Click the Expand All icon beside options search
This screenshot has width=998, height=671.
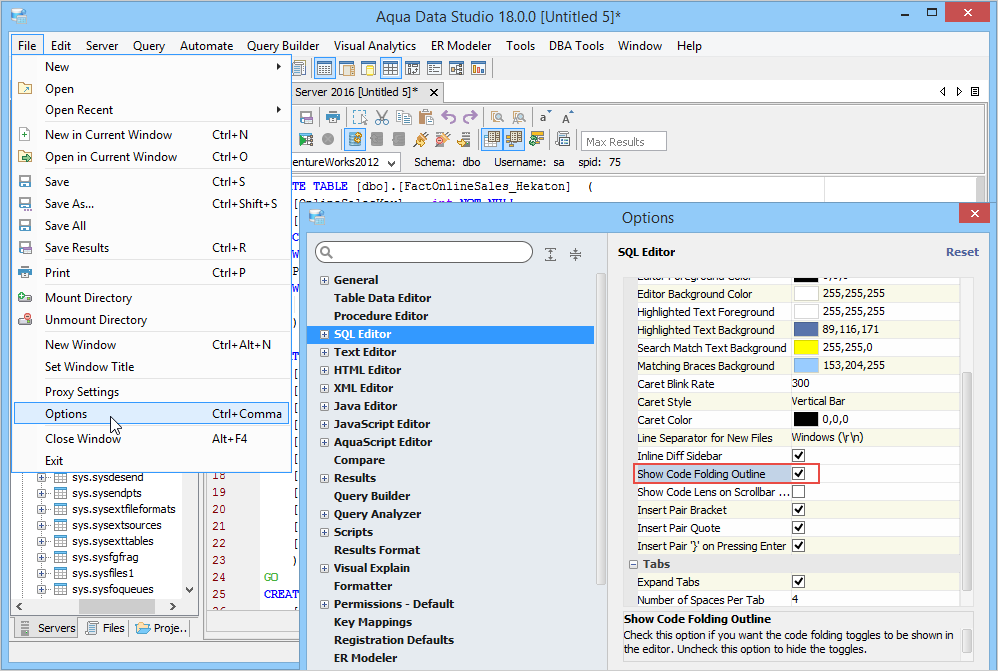coord(550,254)
